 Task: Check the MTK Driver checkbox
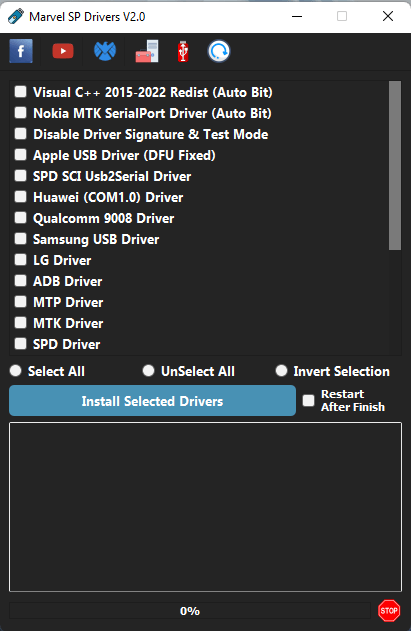click(x=21, y=323)
